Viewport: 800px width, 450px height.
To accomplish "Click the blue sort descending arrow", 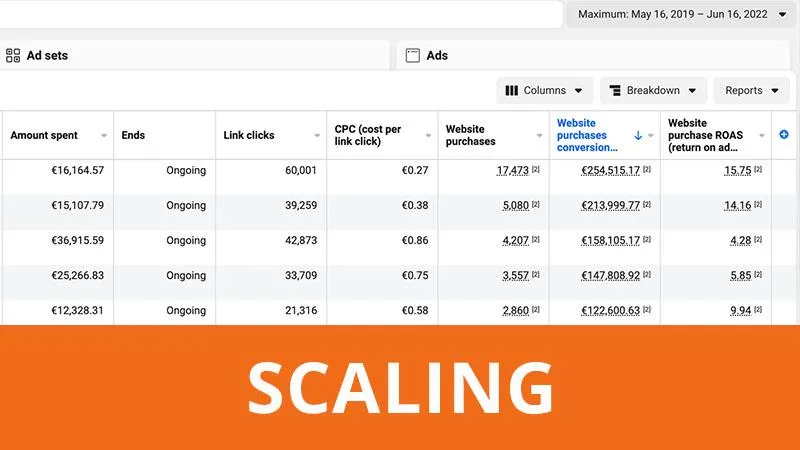I will (638, 135).
